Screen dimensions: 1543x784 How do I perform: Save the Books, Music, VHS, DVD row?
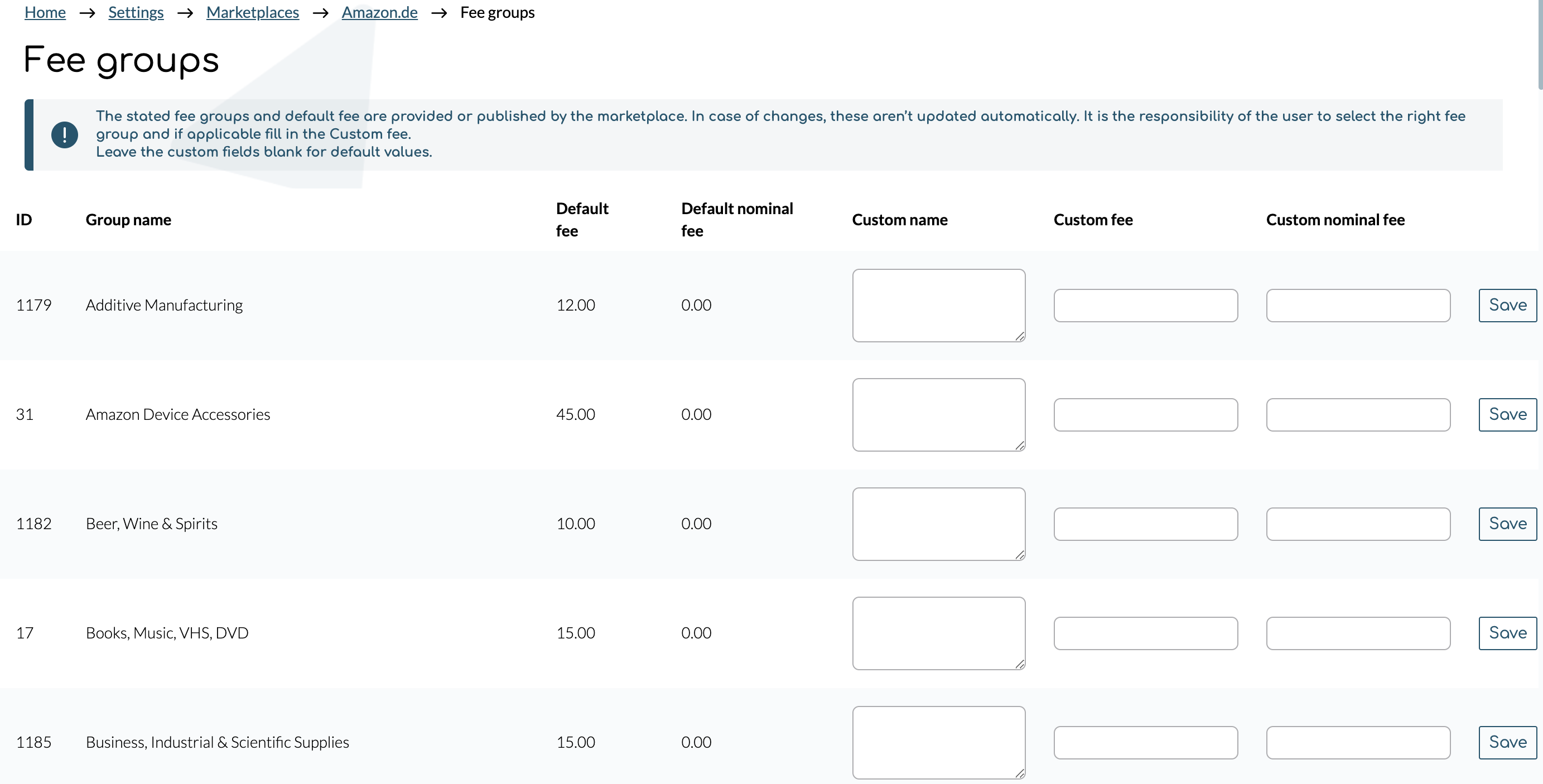coord(1508,633)
